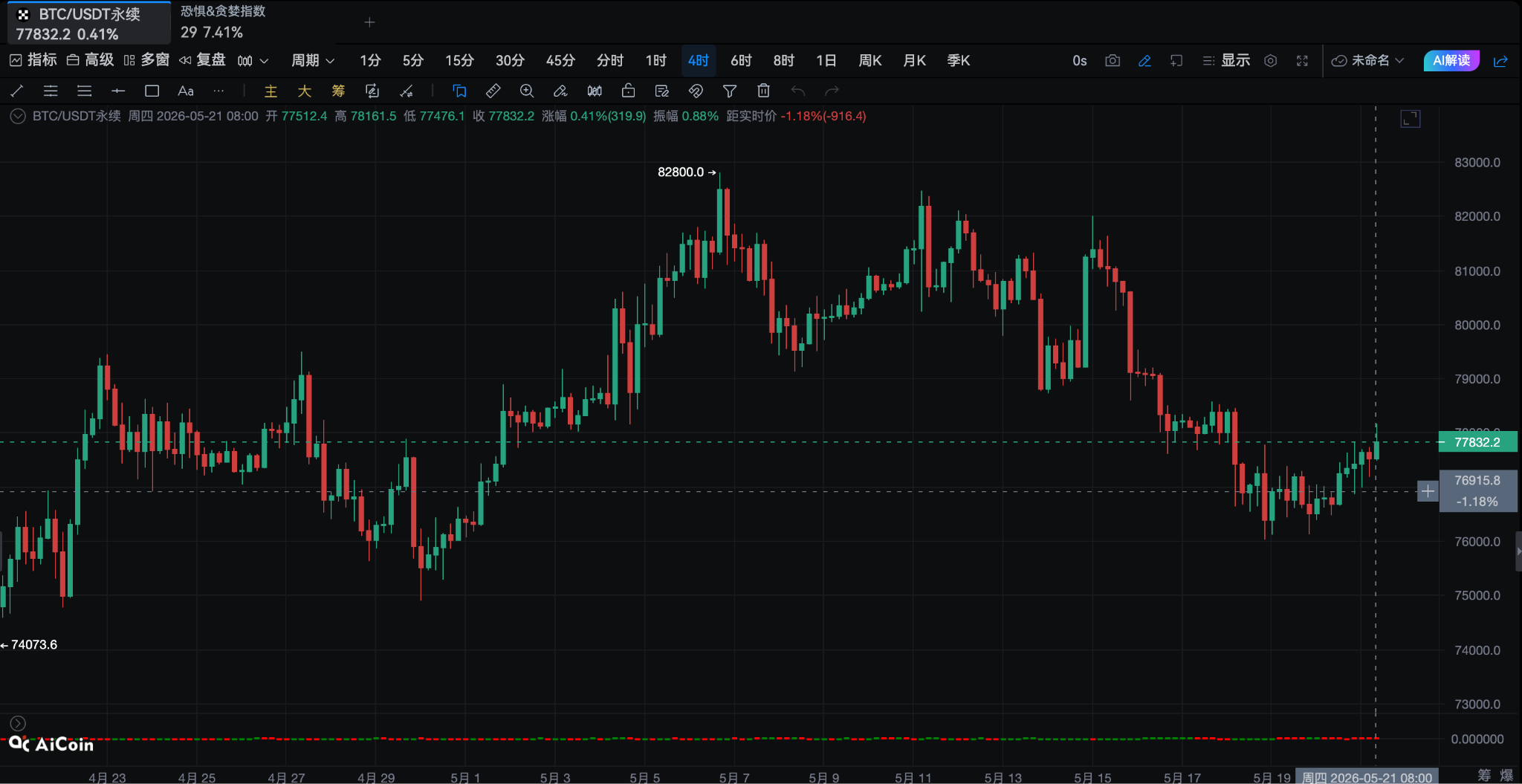1522x784 pixels.
Task: Switch to 8时 timeframe
Action: point(784,60)
